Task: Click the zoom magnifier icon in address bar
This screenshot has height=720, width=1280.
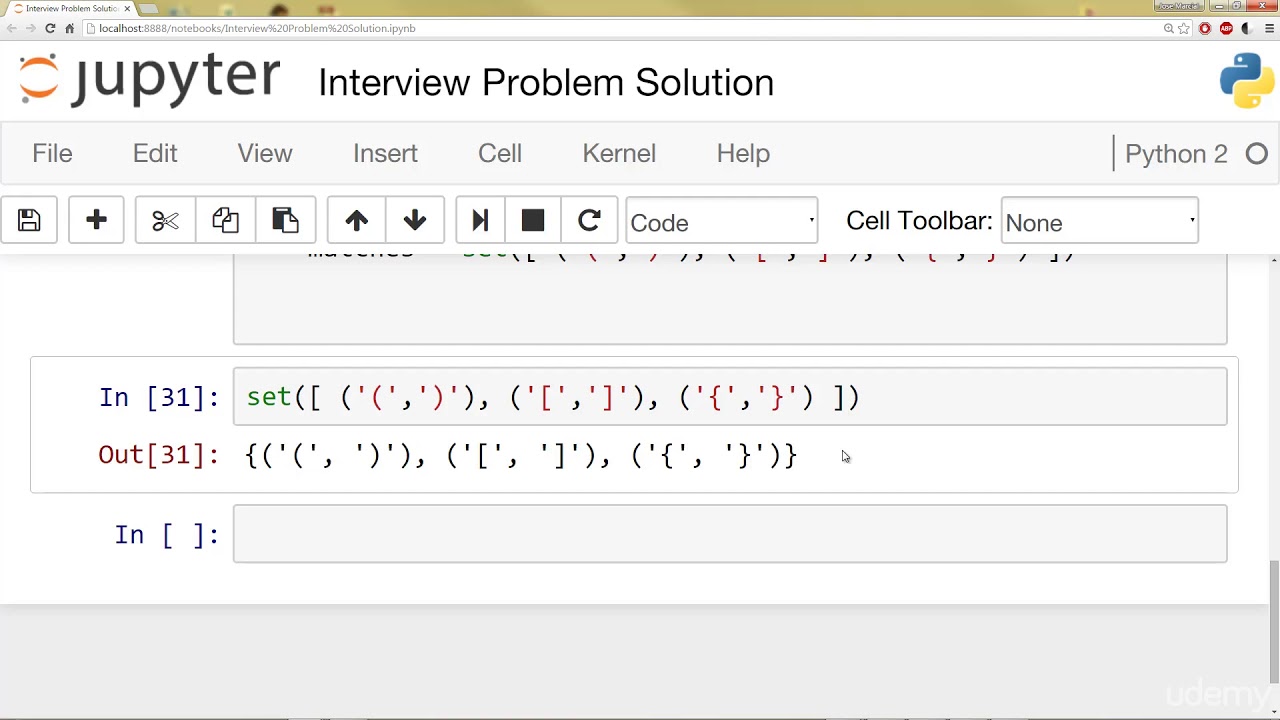Action: (1168, 28)
